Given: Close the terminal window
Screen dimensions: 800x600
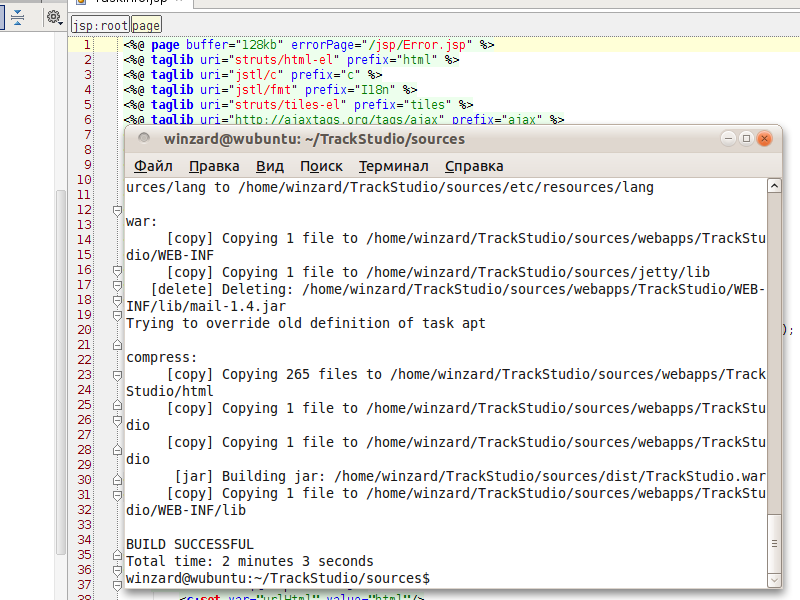Looking at the screenshot, I should [x=765, y=138].
